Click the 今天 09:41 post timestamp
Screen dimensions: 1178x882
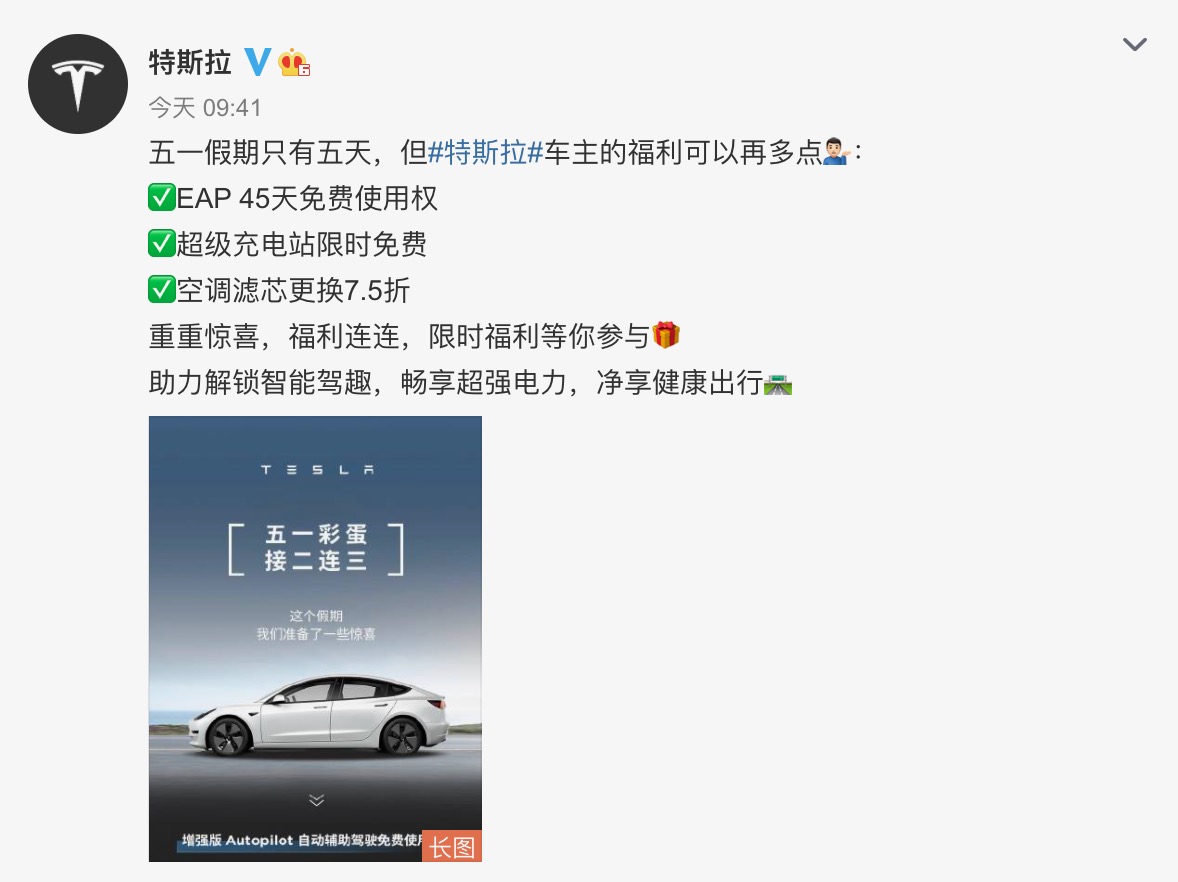[205, 108]
